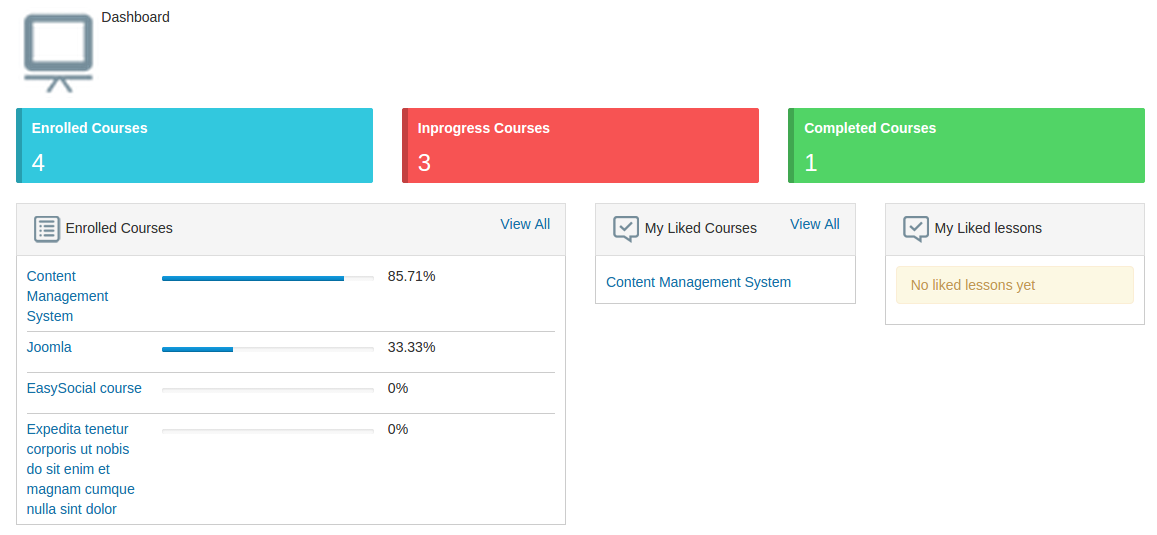Click the 85.71% progress percentage text

411,276
